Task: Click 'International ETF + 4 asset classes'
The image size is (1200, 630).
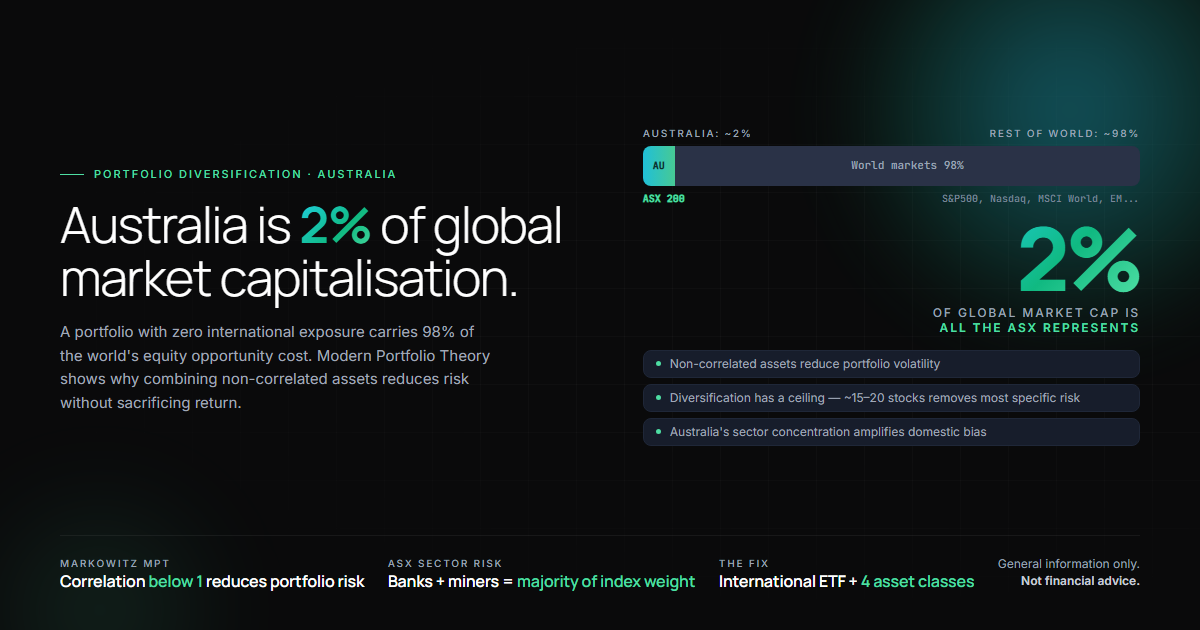Action: click(846, 582)
